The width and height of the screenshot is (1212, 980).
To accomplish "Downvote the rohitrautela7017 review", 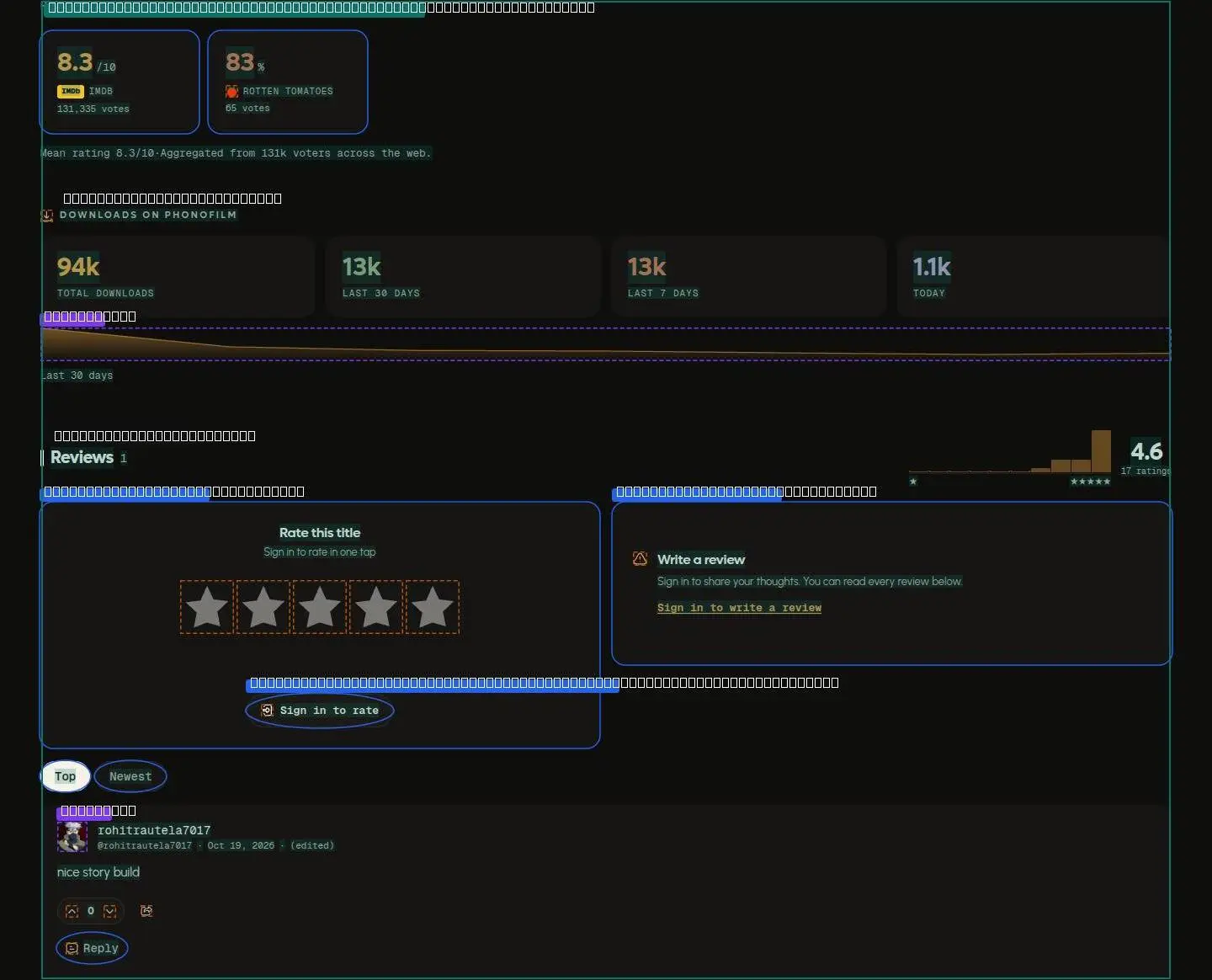I will (x=109, y=911).
